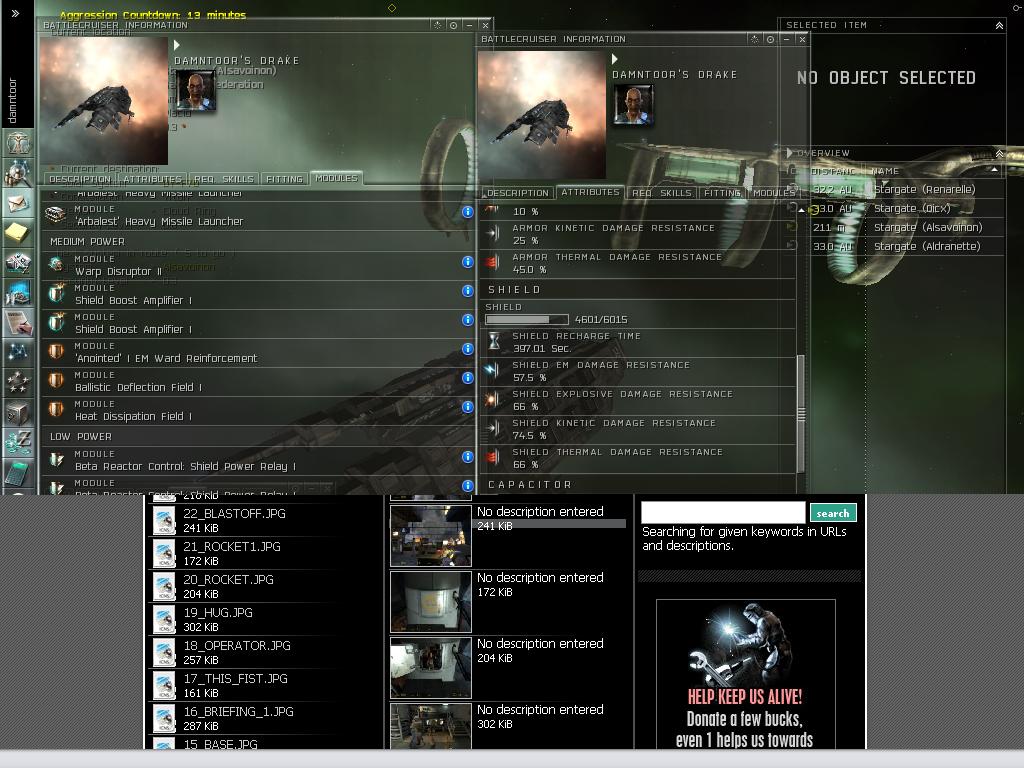Open the thumbnail labeled 241 KiB
This screenshot has height=768, width=1024.
(x=430, y=536)
